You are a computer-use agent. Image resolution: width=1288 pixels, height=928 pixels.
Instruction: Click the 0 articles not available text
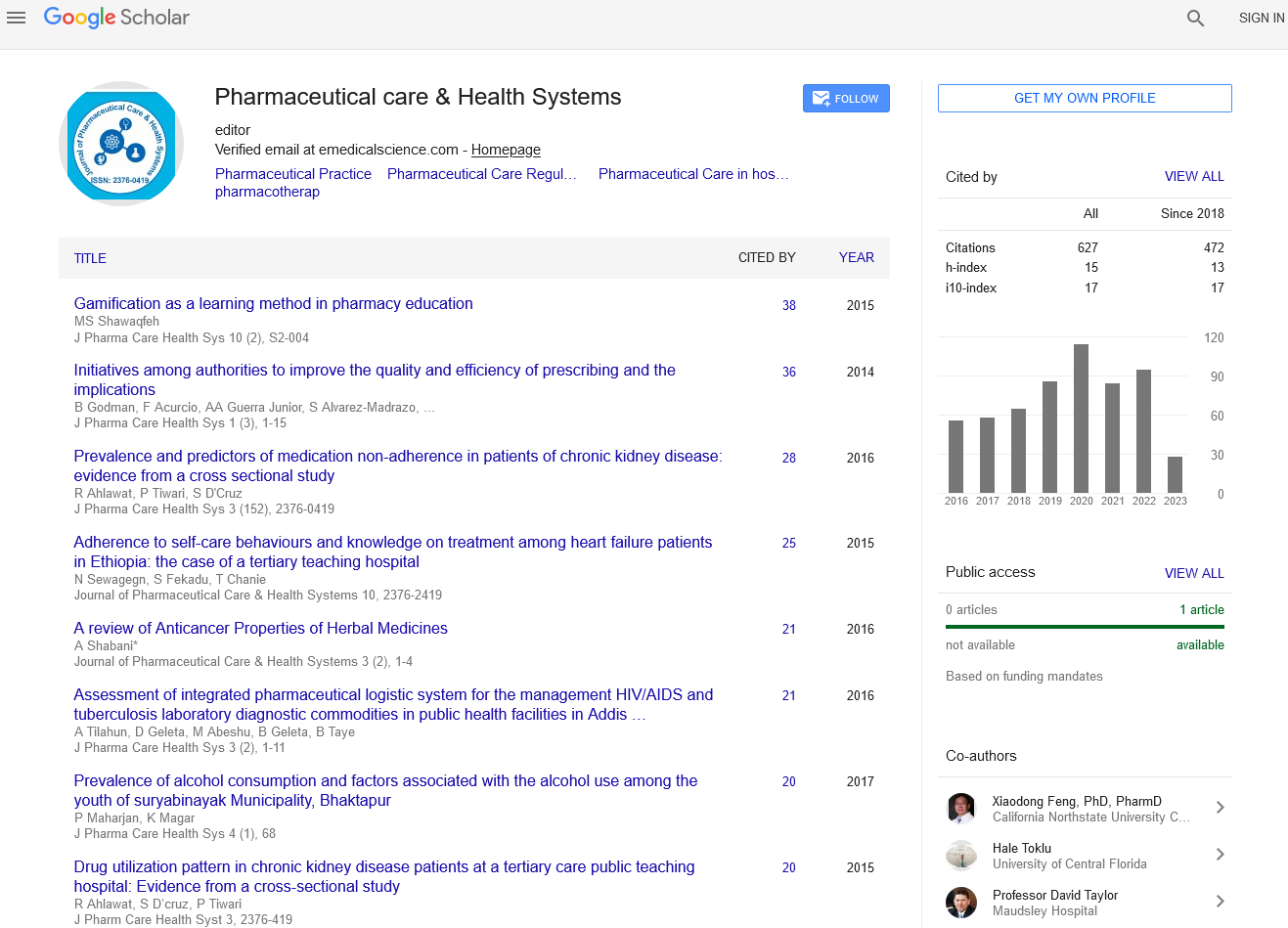(971, 609)
